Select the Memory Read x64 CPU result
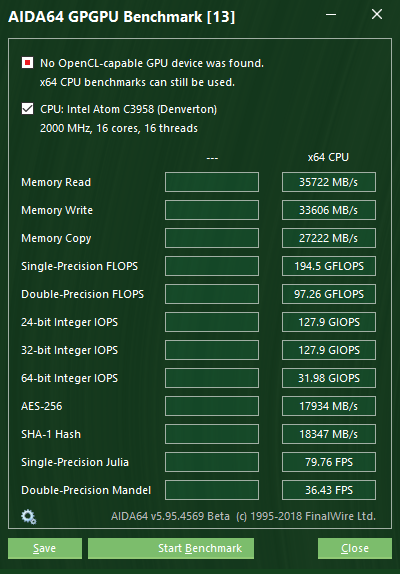Viewport: 400px width, 574px height. click(x=329, y=182)
